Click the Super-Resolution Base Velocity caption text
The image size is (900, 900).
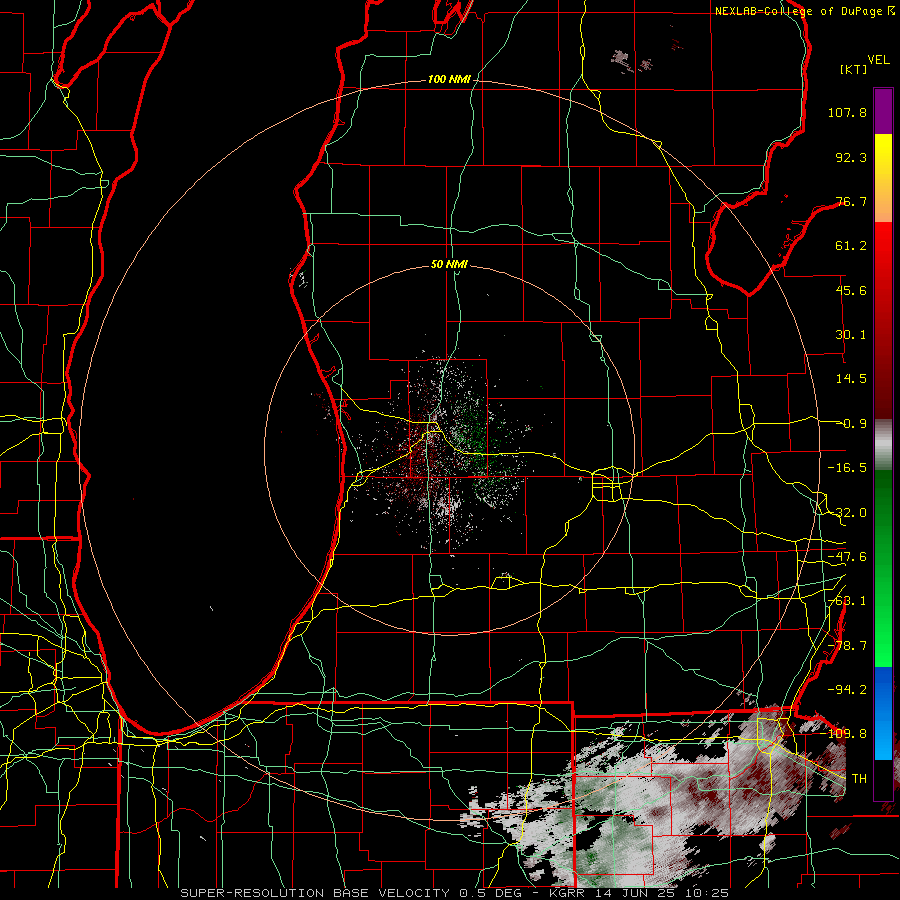pyautogui.click(x=454, y=893)
